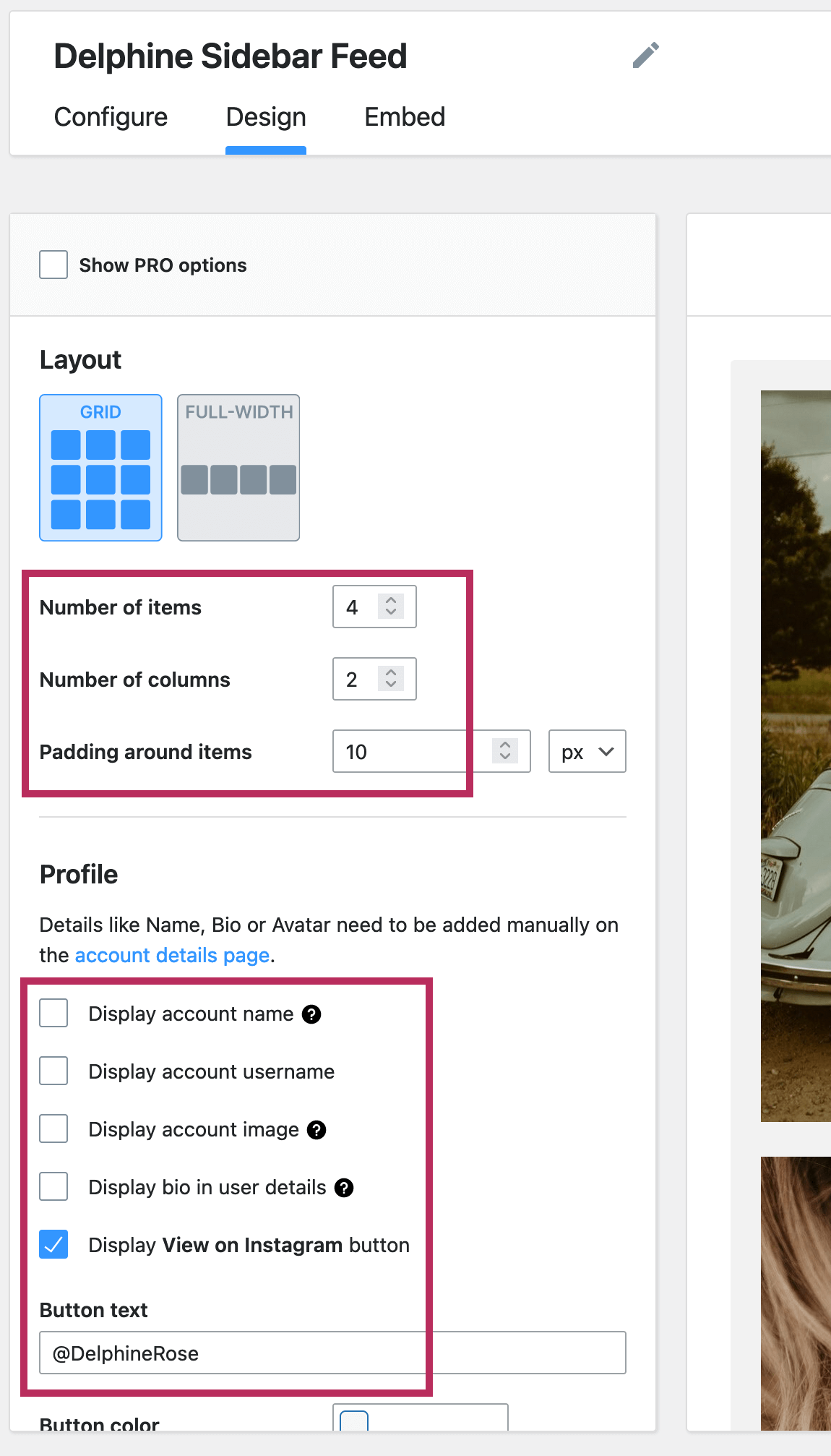Tick the Display account username checkbox
The height and width of the screenshot is (1456, 831).
[x=53, y=1071]
